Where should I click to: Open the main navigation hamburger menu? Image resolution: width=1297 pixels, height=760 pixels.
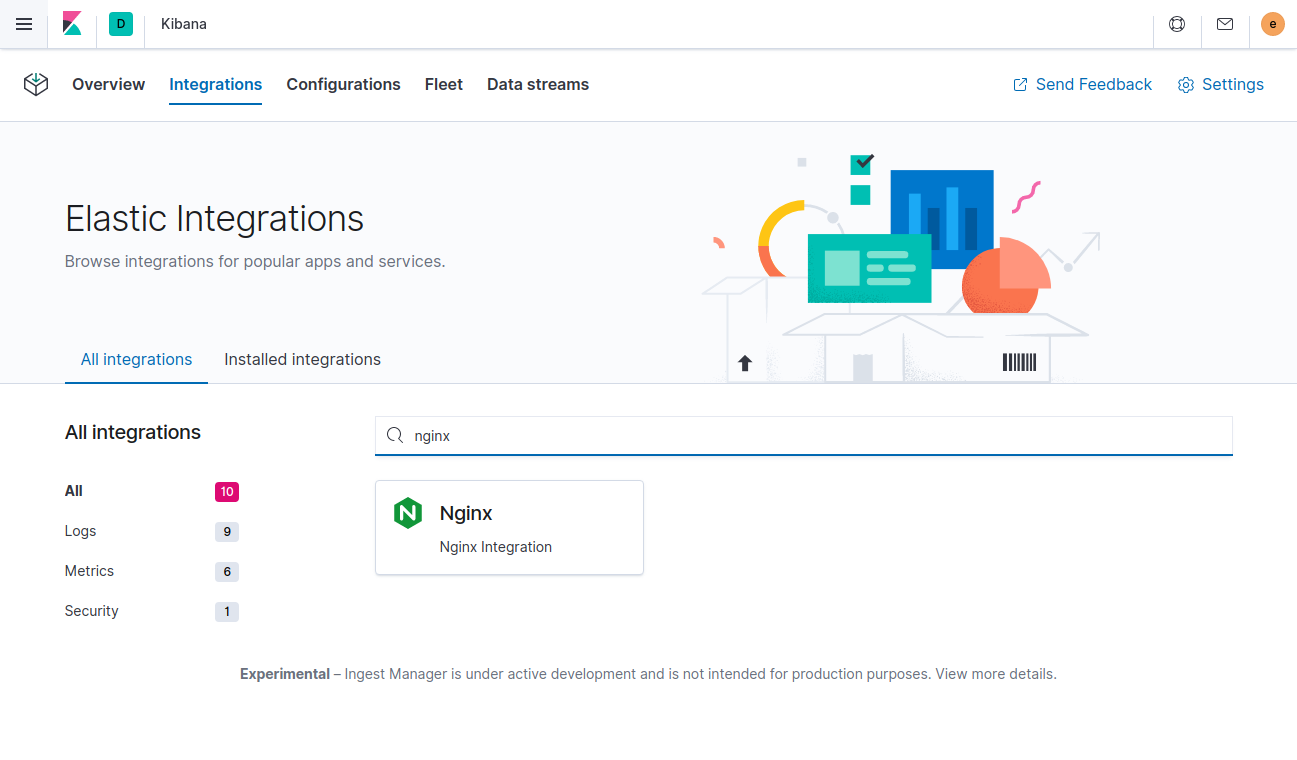click(24, 24)
